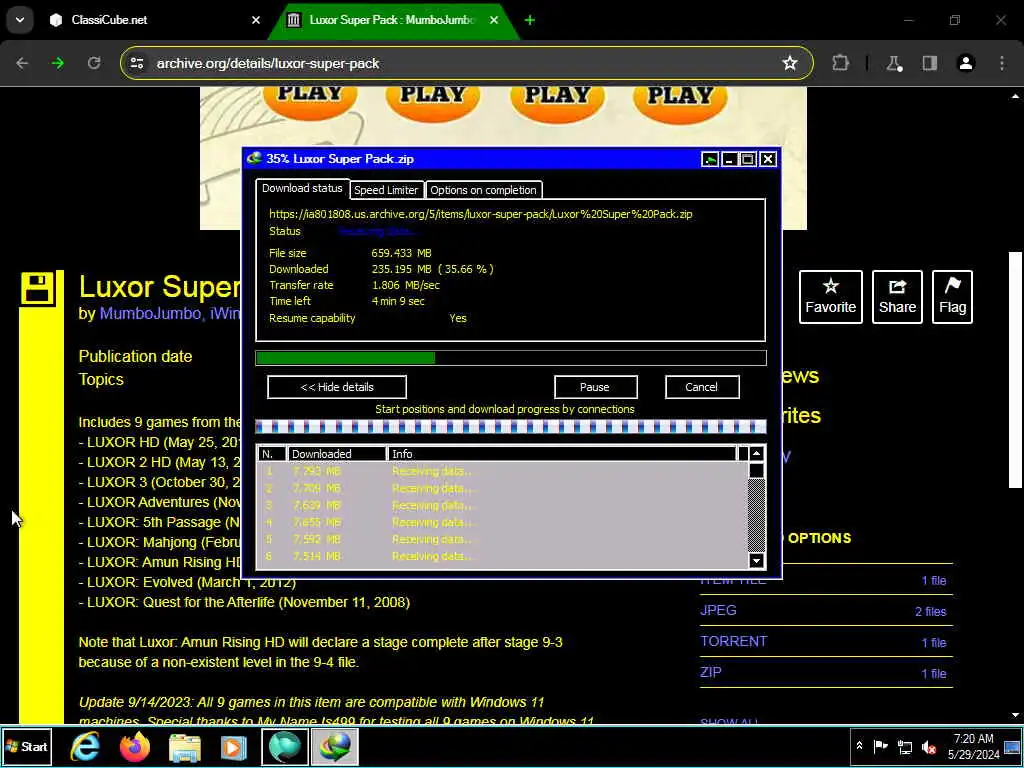Image resolution: width=1024 pixels, height=768 pixels.
Task: Switch to the Download status tab
Action: (x=302, y=188)
